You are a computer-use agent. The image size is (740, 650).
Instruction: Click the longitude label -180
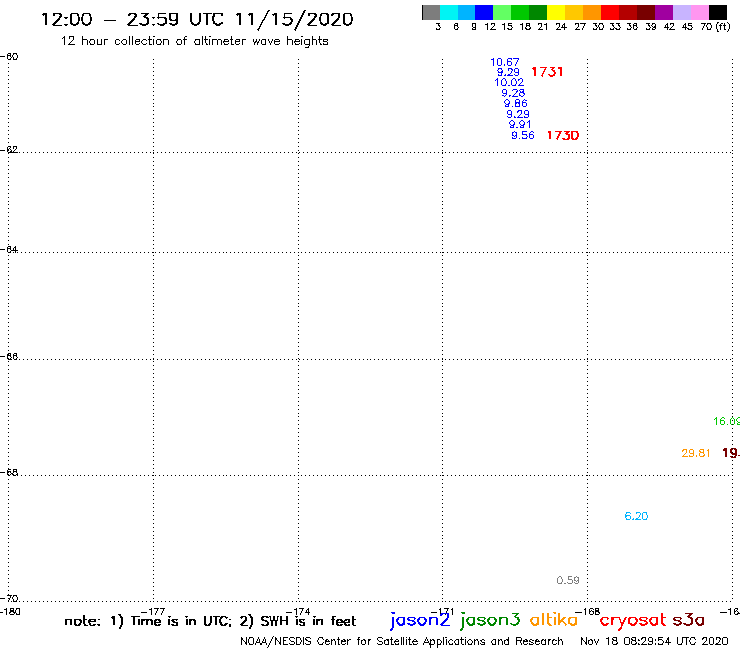click(x=10, y=612)
